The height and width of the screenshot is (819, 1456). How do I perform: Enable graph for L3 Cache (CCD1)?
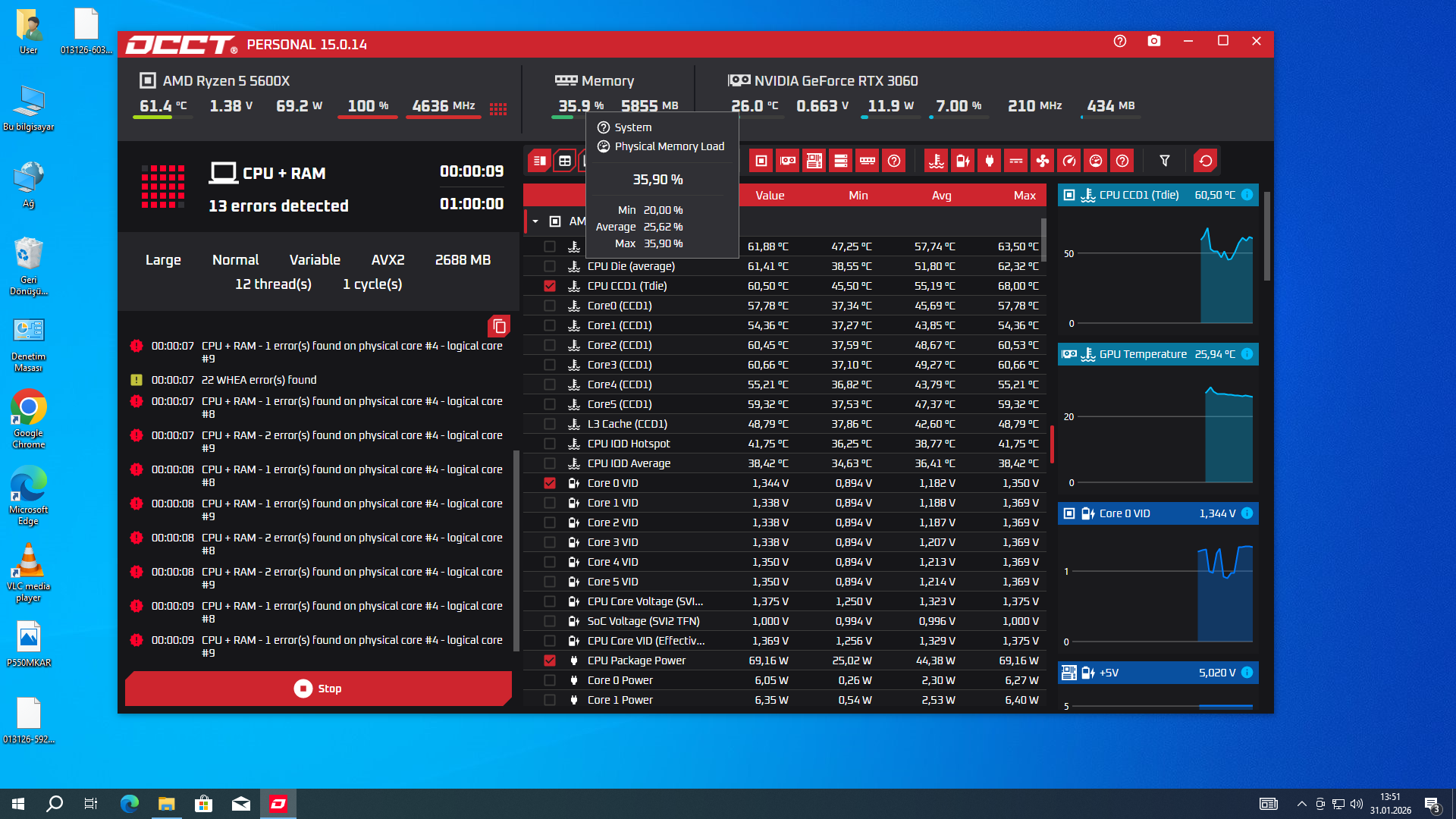click(x=550, y=424)
